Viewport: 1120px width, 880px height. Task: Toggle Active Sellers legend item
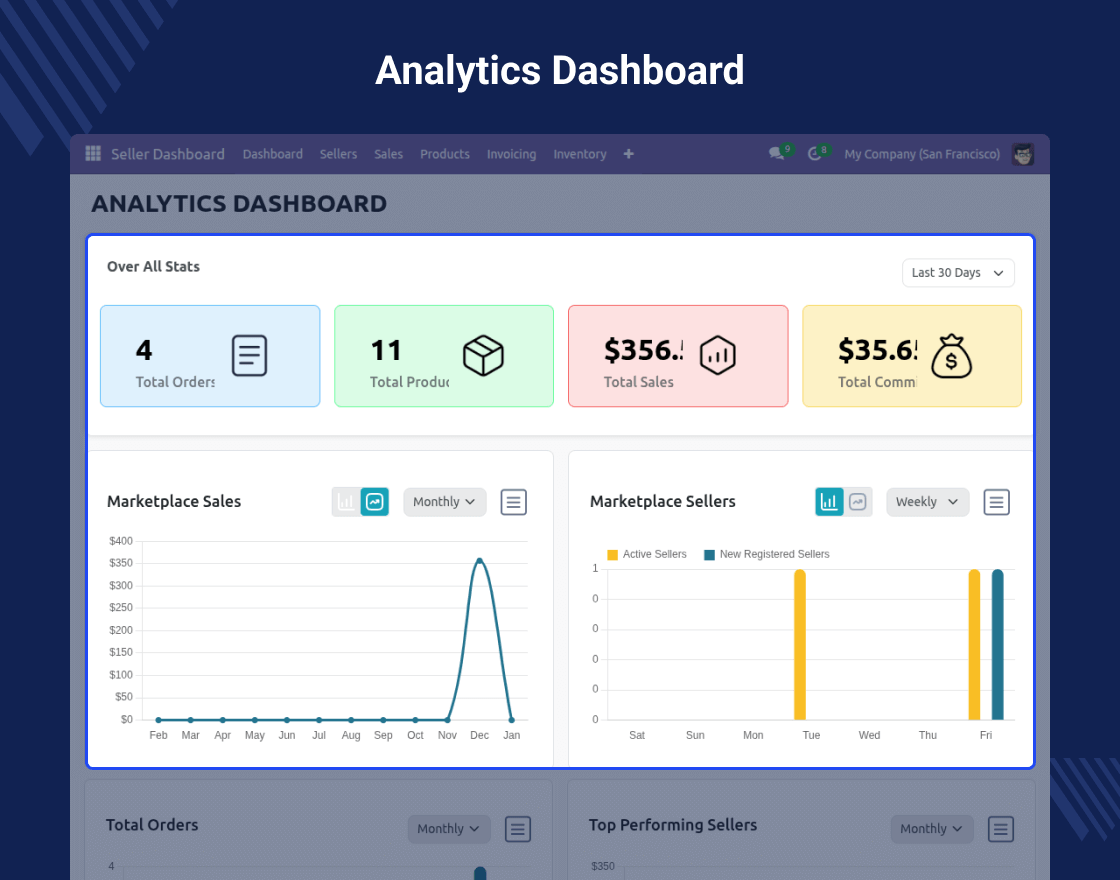coord(646,554)
